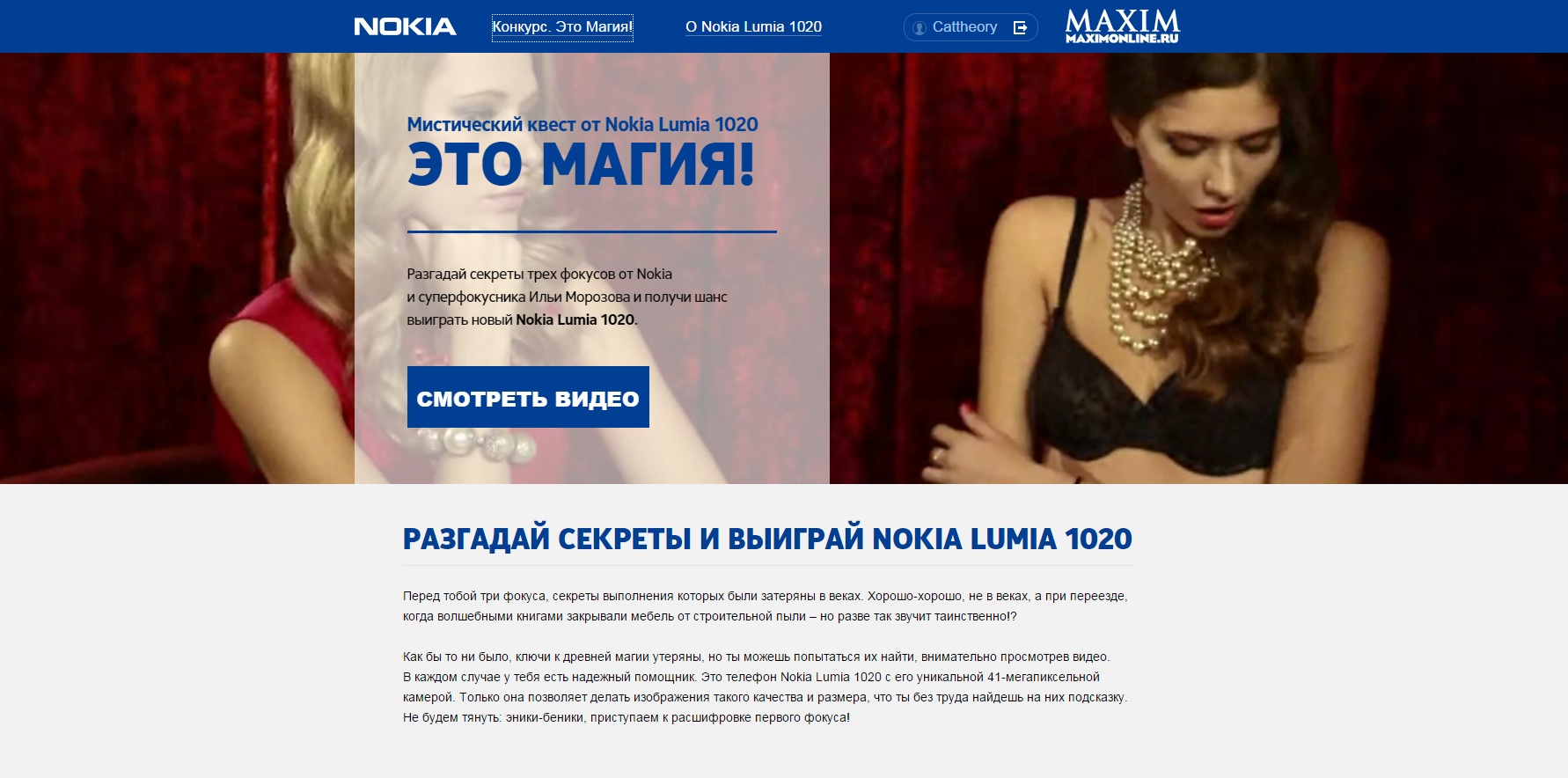The width and height of the screenshot is (1568, 778).
Task: Open the Cattheory username profile
Action: [x=964, y=27]
